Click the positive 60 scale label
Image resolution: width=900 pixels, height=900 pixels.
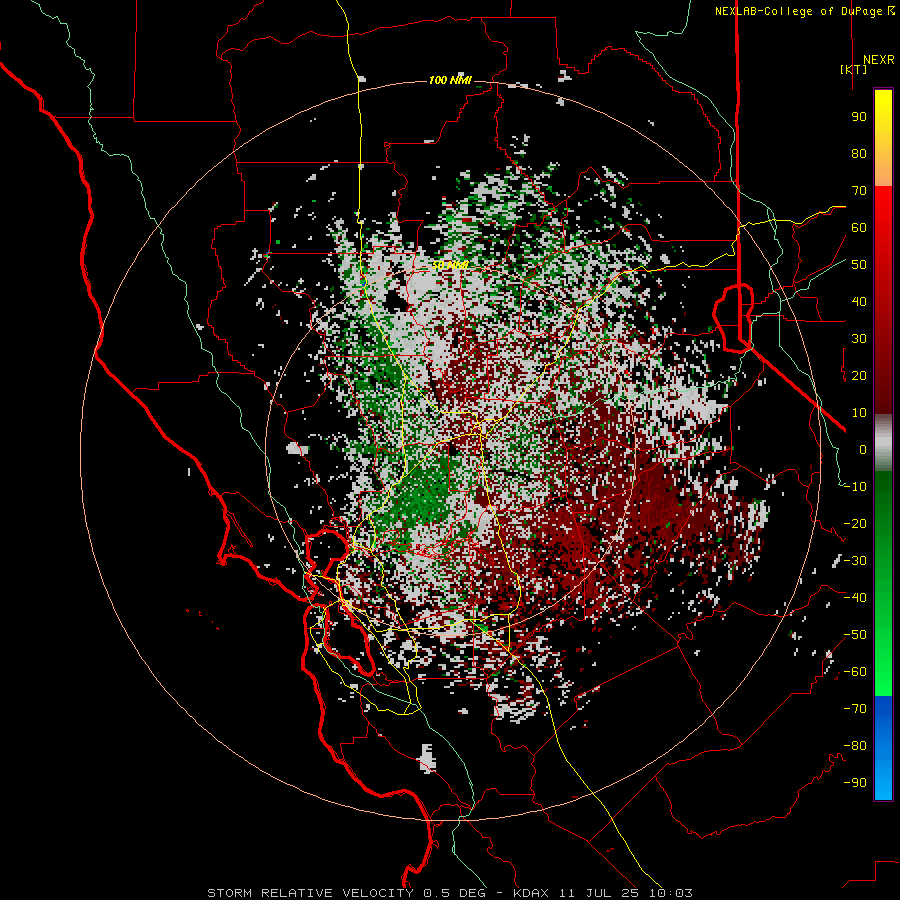[x=859, y=228]
